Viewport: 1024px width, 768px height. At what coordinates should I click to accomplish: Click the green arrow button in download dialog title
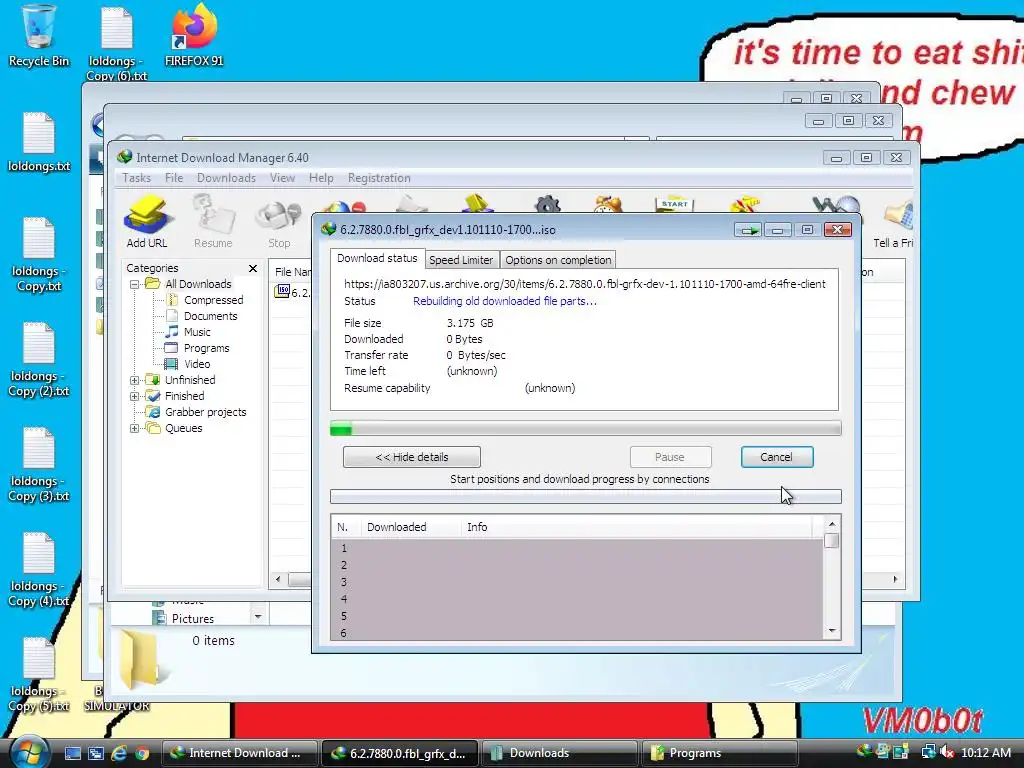(x=748, y=230)
